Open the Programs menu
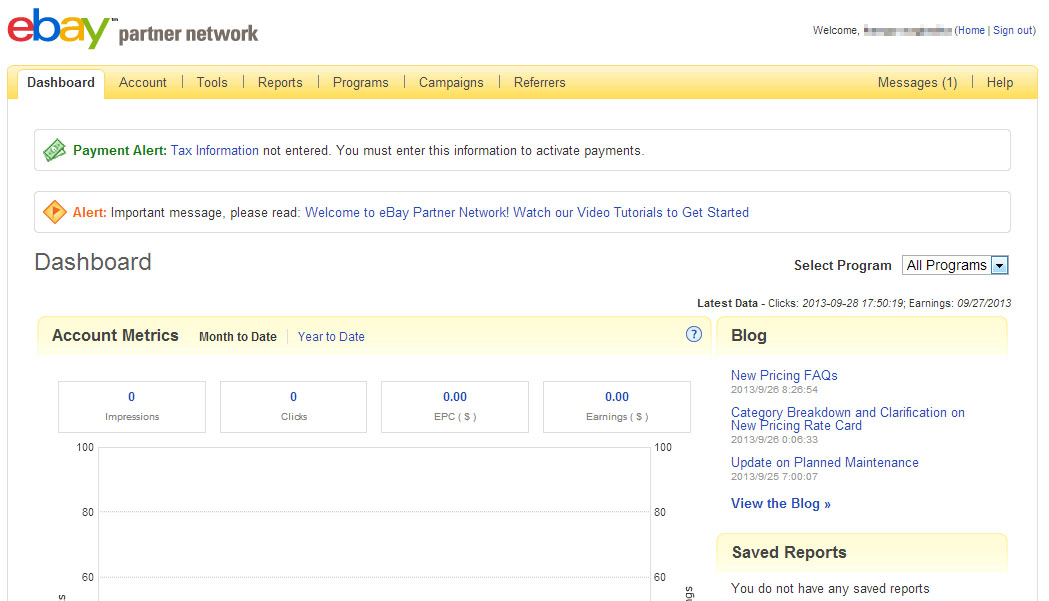 (361, 82)
